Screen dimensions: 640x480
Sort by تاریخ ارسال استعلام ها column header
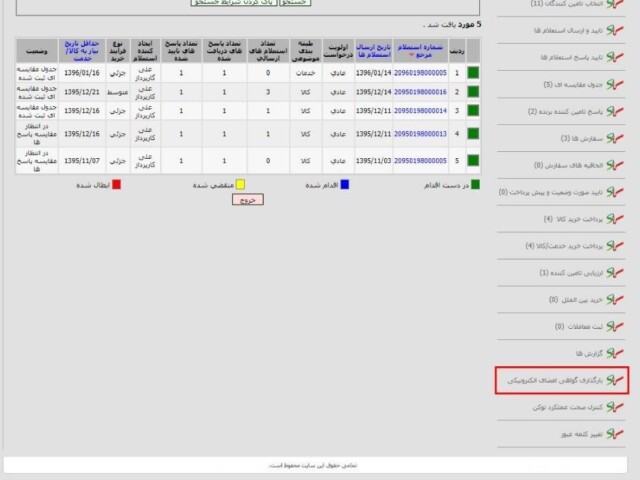pos(371,51)
